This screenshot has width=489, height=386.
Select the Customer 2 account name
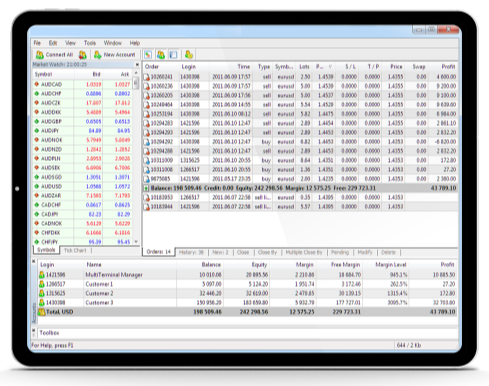pyautogui.click(x=99, y=293)
